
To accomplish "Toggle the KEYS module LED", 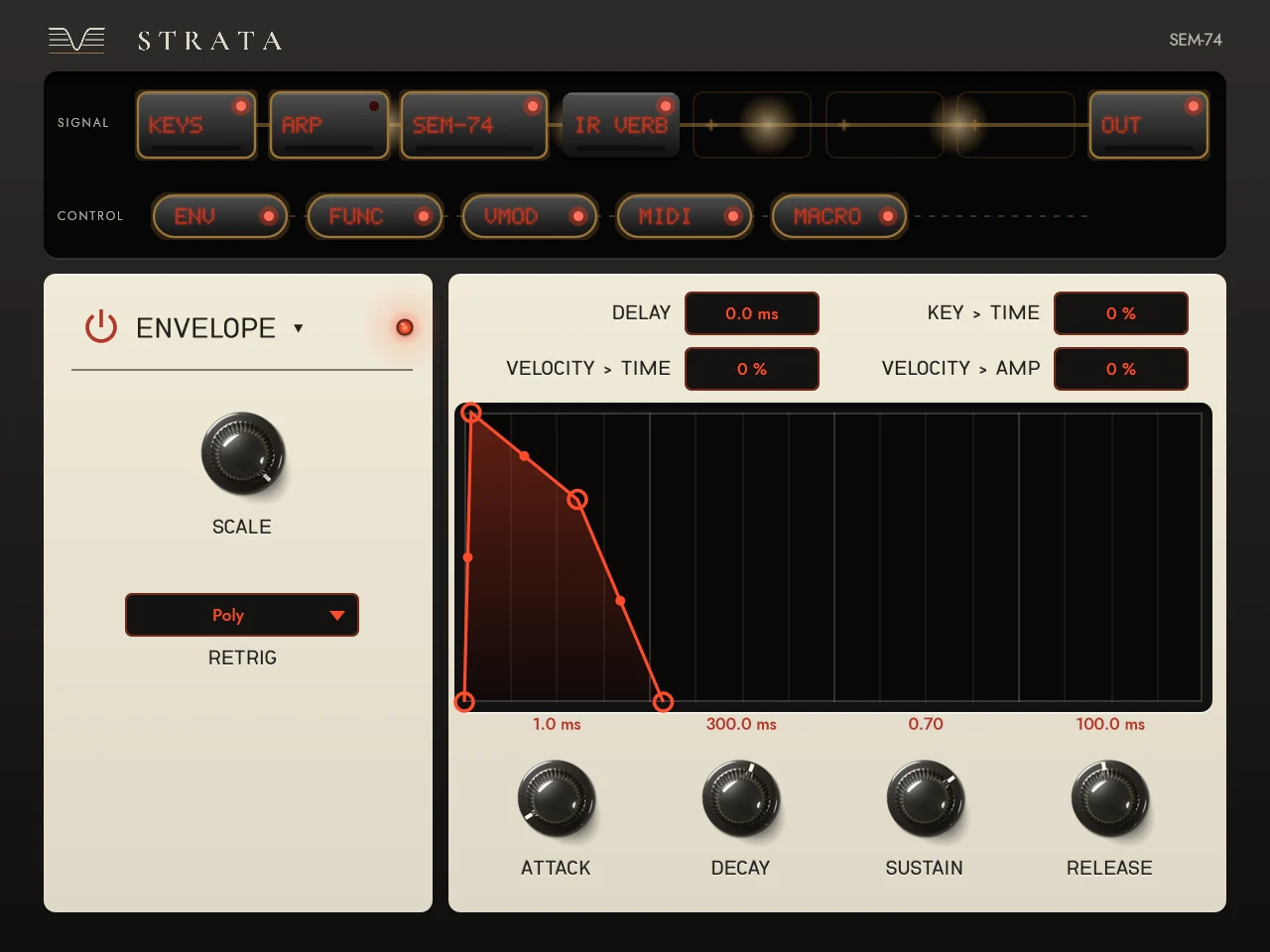I will point(240,106).
